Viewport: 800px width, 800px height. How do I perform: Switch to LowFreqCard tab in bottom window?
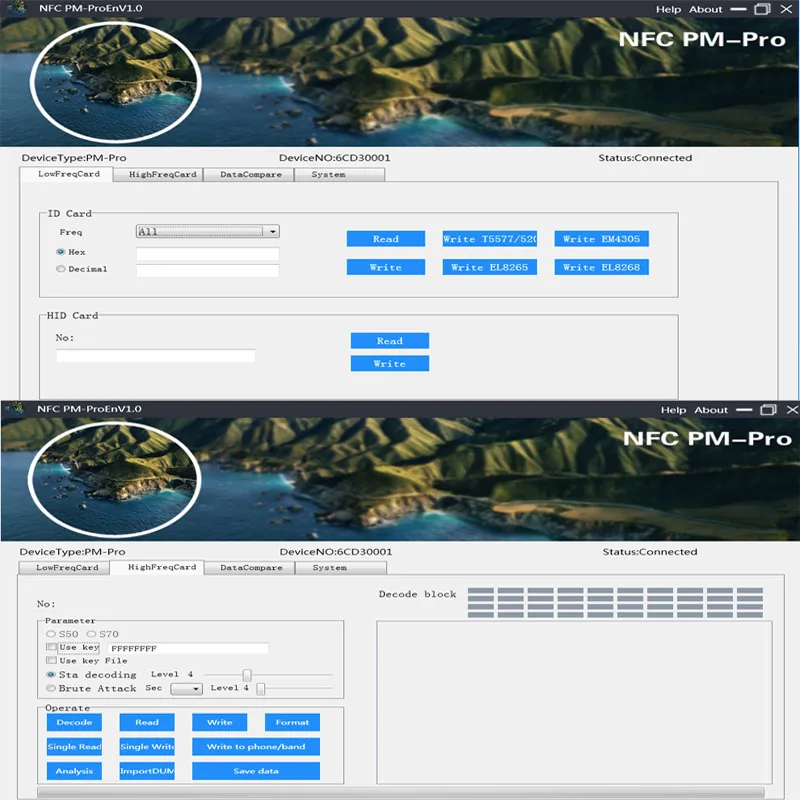[64, 567]
